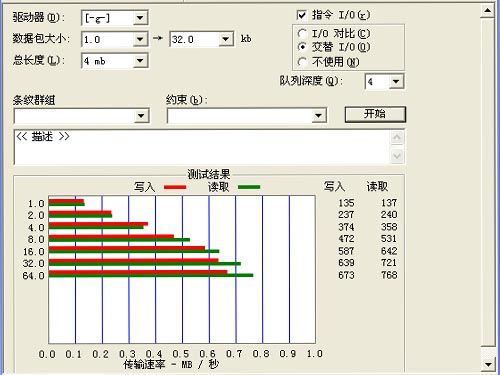Click the 传输速率 - MB / 秒 axis label
500x375 pixels.
pyautogui.click(x=171, y=365)
